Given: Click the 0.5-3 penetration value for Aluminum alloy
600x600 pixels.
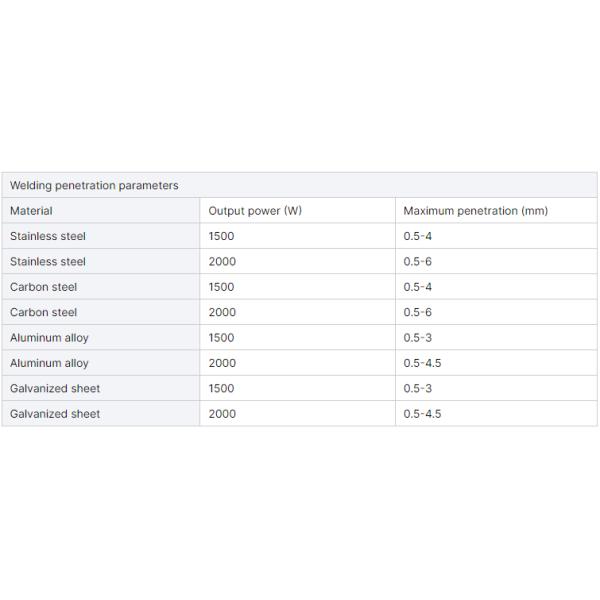Looking at the screenshot, I should (x=417, y=338).
